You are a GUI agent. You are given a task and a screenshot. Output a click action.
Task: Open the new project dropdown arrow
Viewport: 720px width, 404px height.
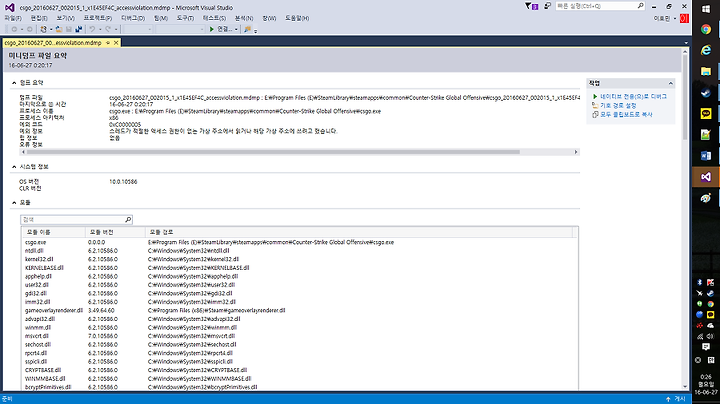(51, 29)
